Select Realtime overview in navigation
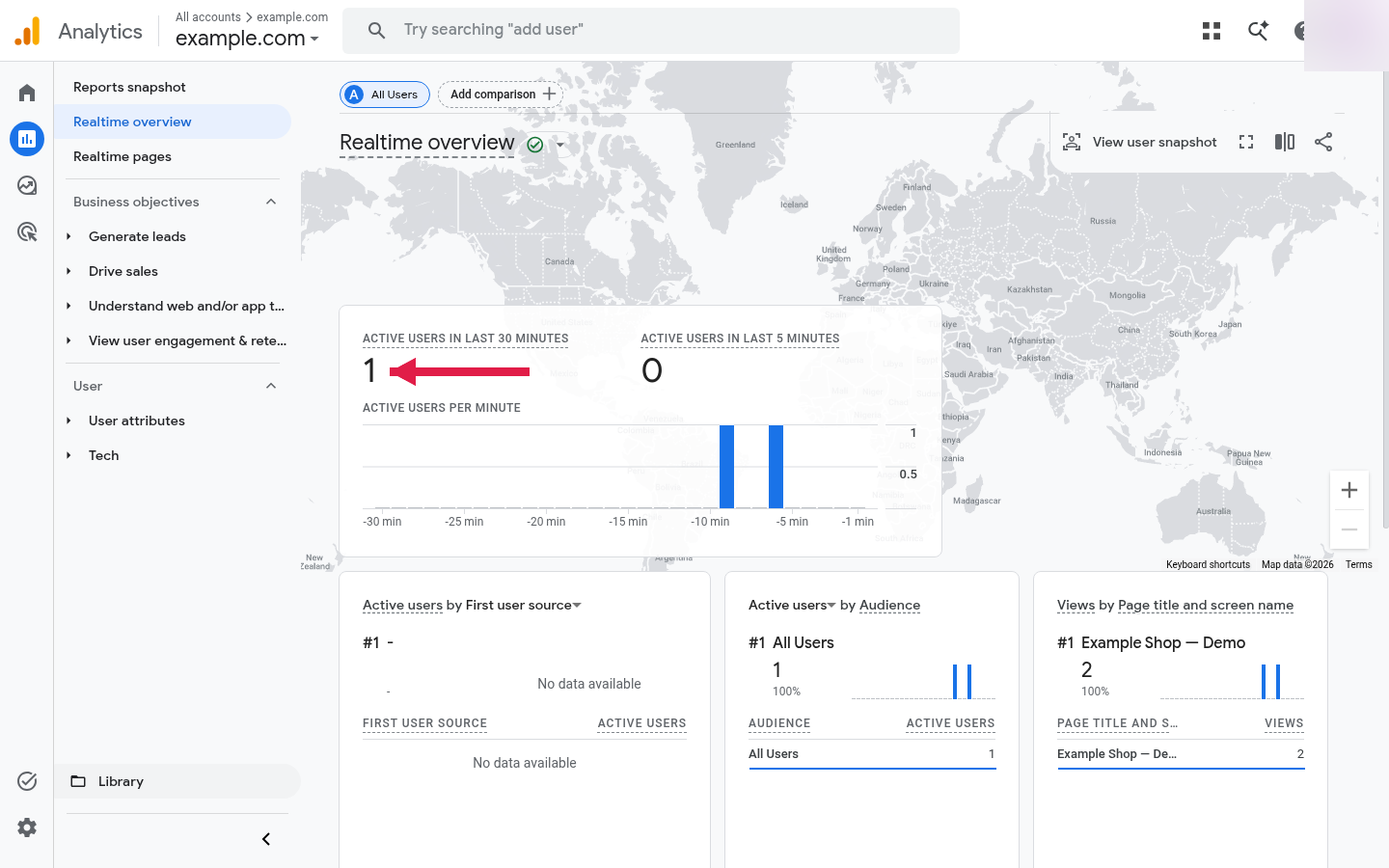 click(173, 122)
